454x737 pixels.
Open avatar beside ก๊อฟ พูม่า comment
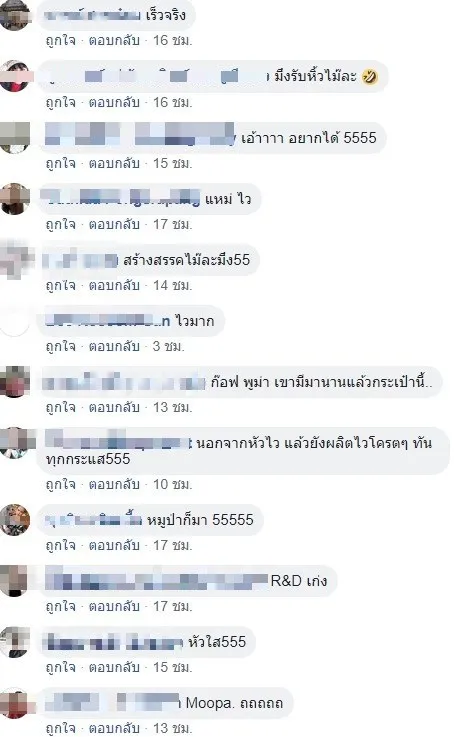click(x=15, y=382)
